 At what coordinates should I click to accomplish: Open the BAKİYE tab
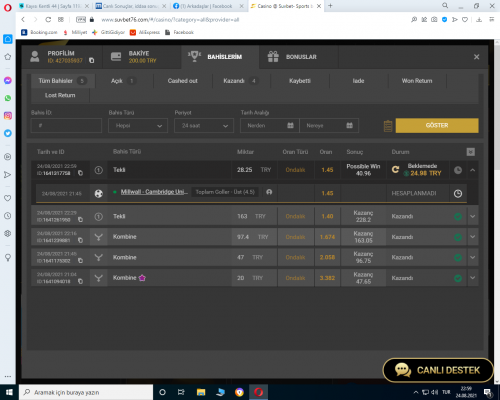142,57
